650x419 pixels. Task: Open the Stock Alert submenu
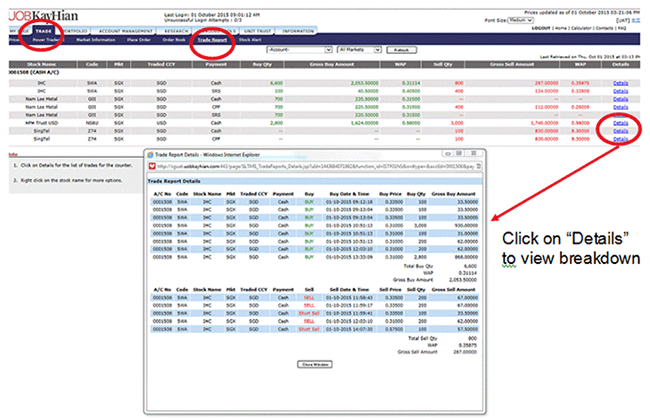[x=250, y=40]
